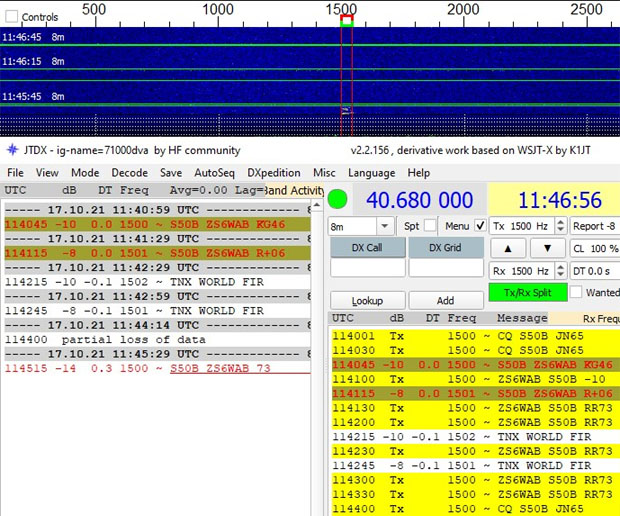Open the Help menu
Viewport: 620px width, 516px height.
click(x=419, y=173)
